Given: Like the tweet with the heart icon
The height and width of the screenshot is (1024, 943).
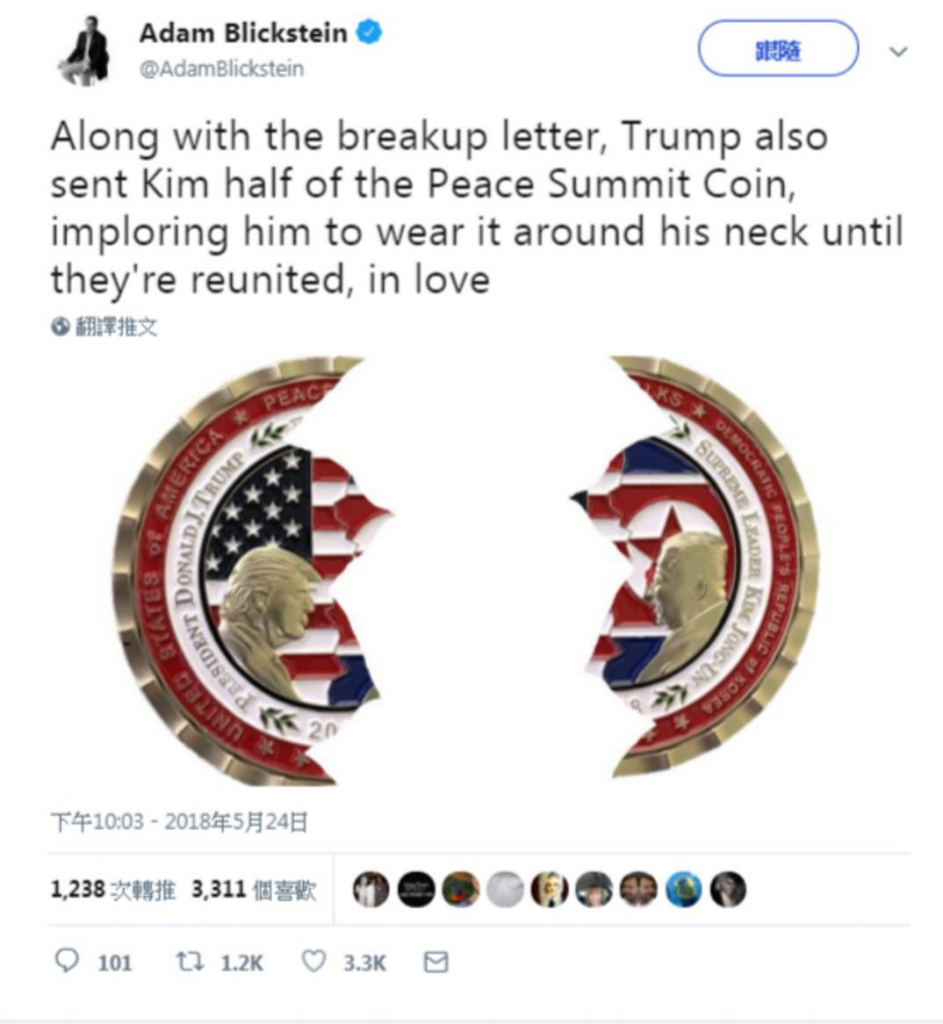Looking at the screenshot, I should click(x=314, y=961).
